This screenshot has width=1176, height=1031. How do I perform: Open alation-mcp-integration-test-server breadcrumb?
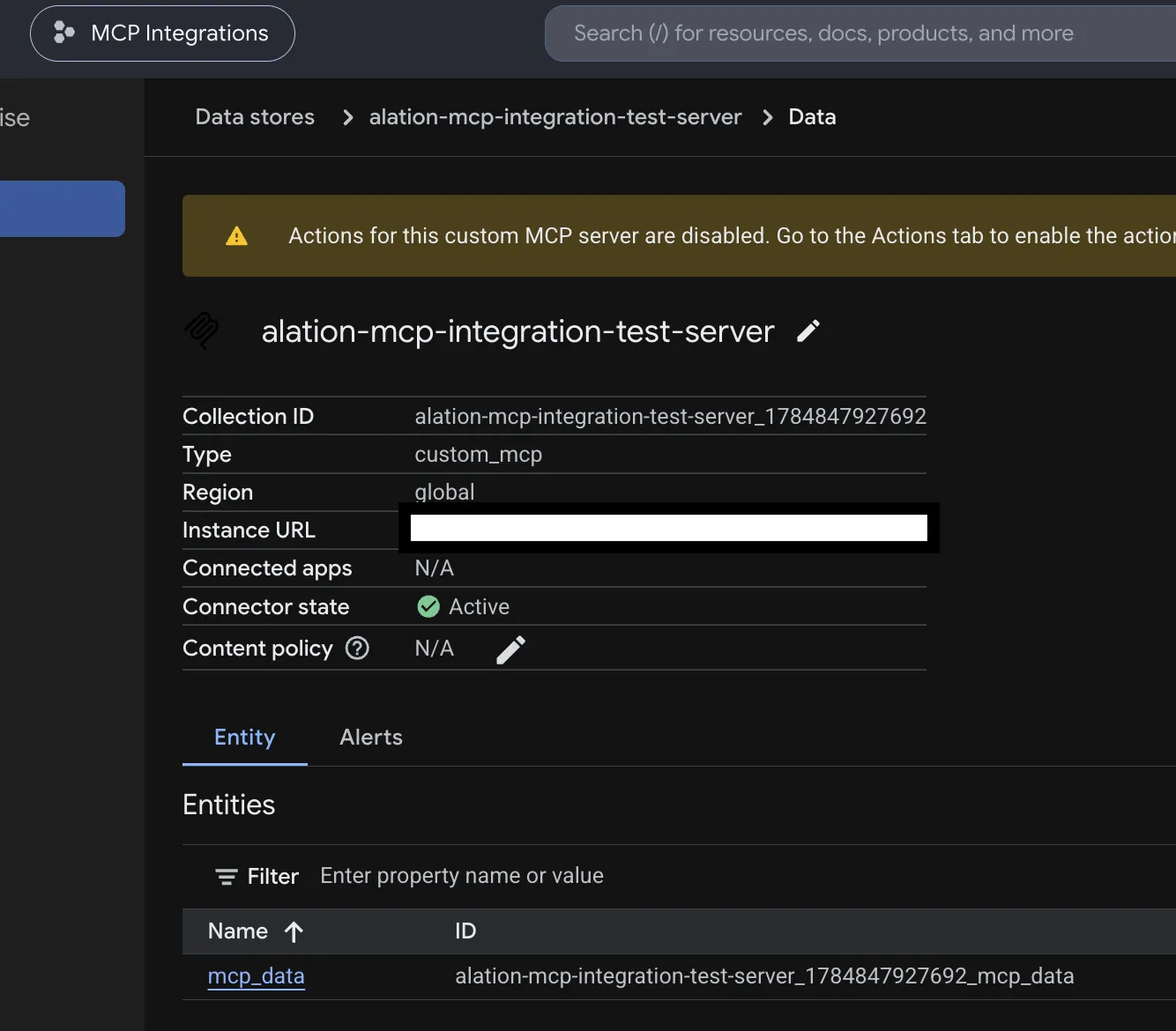tap(555, 117)
